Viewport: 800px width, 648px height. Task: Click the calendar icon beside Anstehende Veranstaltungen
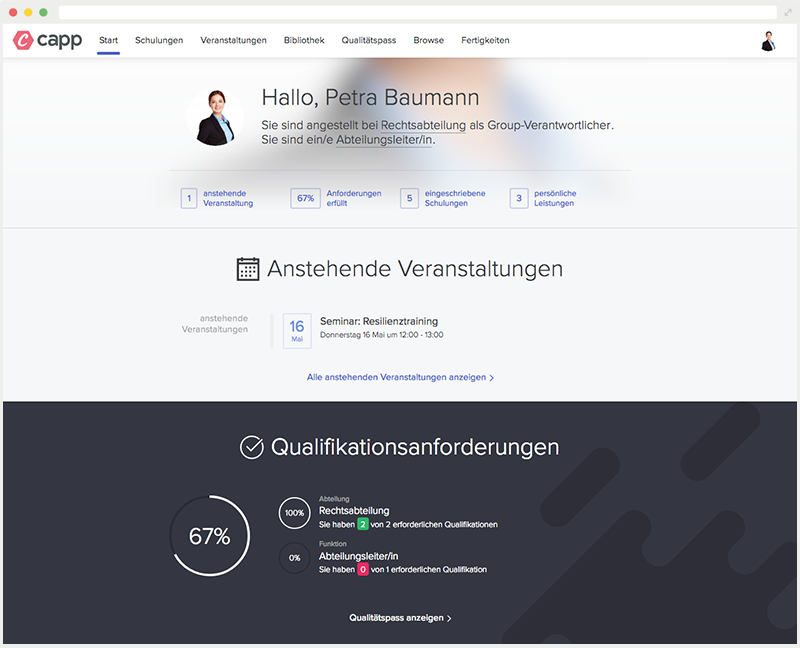[248, 269]
